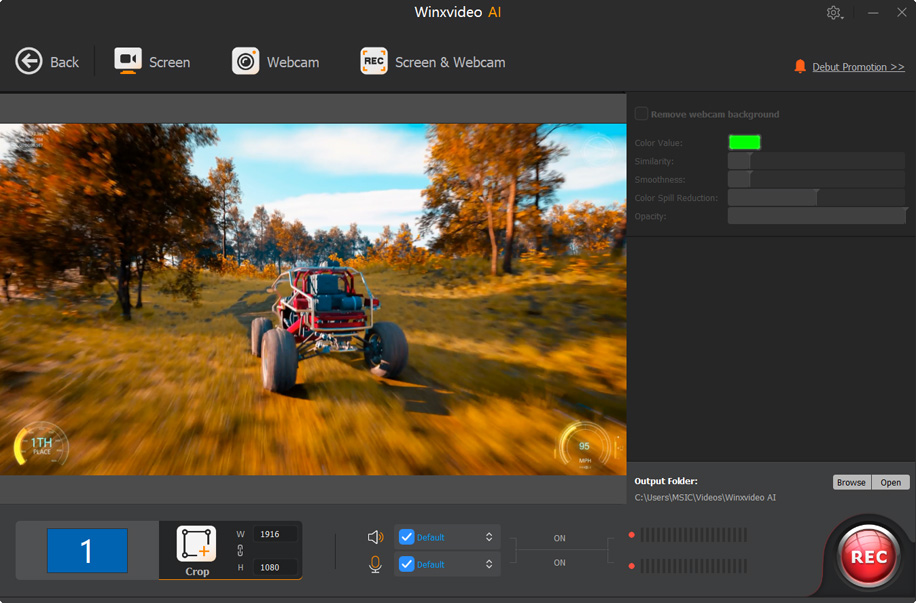Screen dimensions: 916x603
Task: Toggle the aspect ratio lock icon
Action: [240, 551]
